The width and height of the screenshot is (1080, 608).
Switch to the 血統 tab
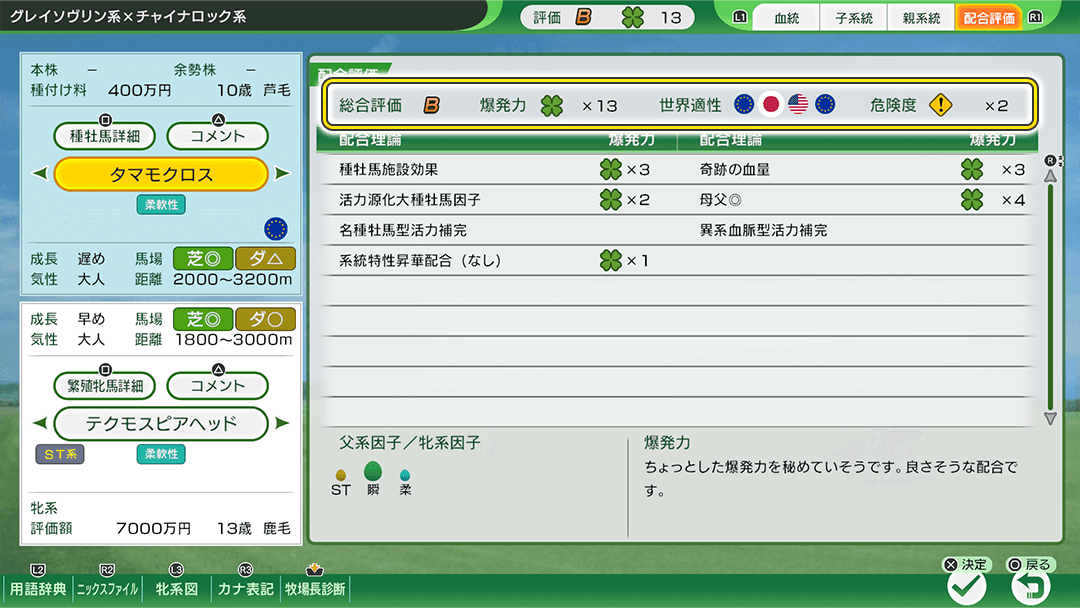pyautogui.click(x=786, y=18)
